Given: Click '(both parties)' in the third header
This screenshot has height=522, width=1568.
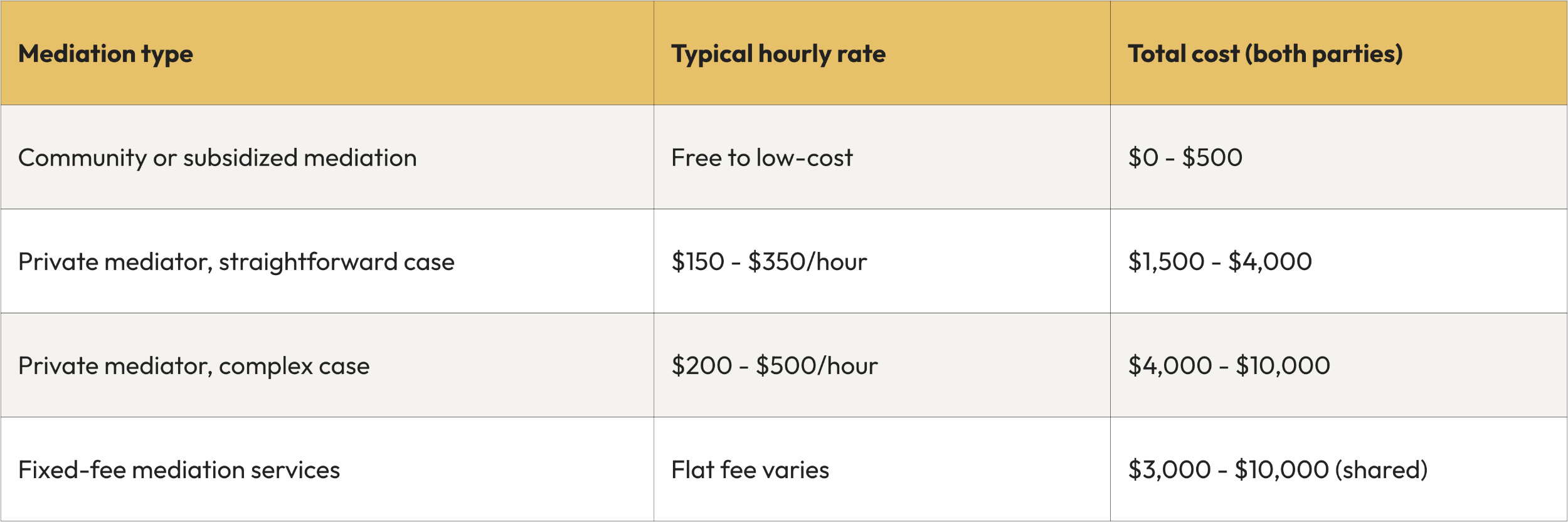Looking at the screenshot, I should [1323, 54].
